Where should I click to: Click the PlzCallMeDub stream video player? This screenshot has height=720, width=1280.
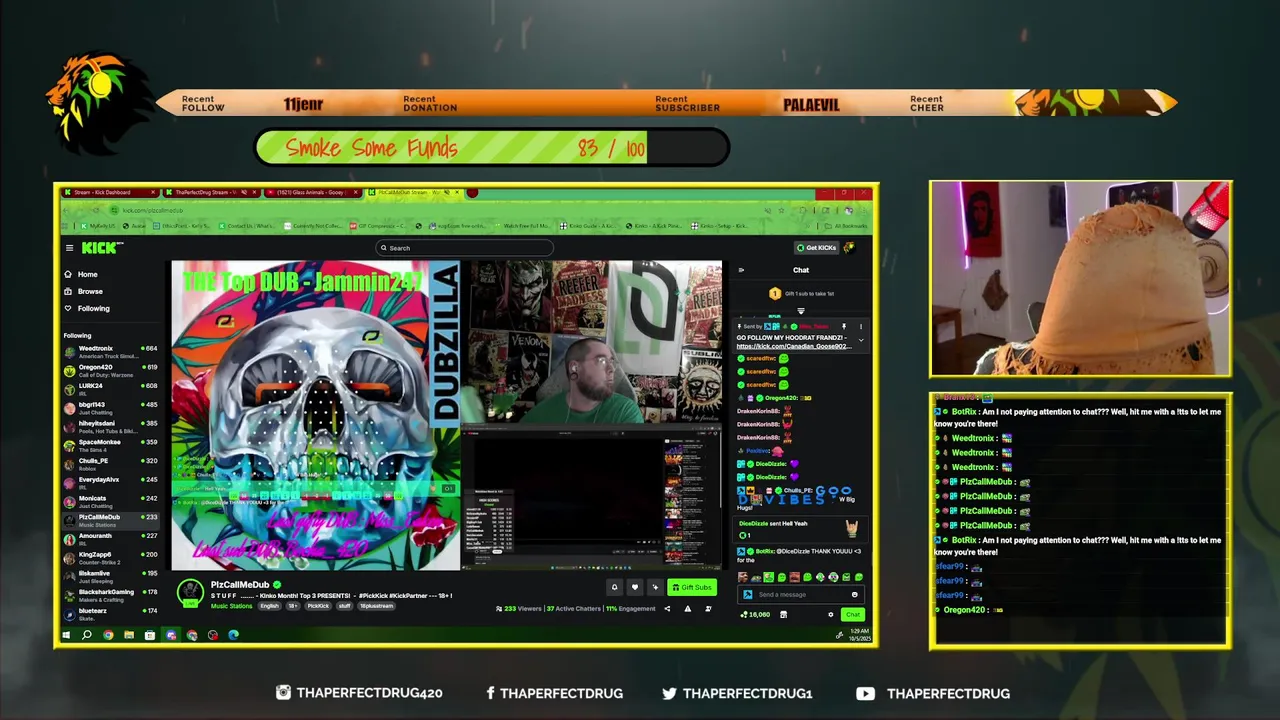coord(446,415)
